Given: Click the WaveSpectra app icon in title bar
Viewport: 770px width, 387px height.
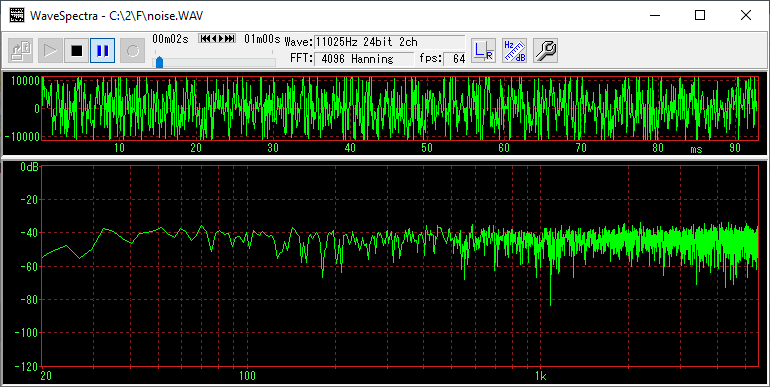Looking at the screenshot, I should [x=17, y=15].
